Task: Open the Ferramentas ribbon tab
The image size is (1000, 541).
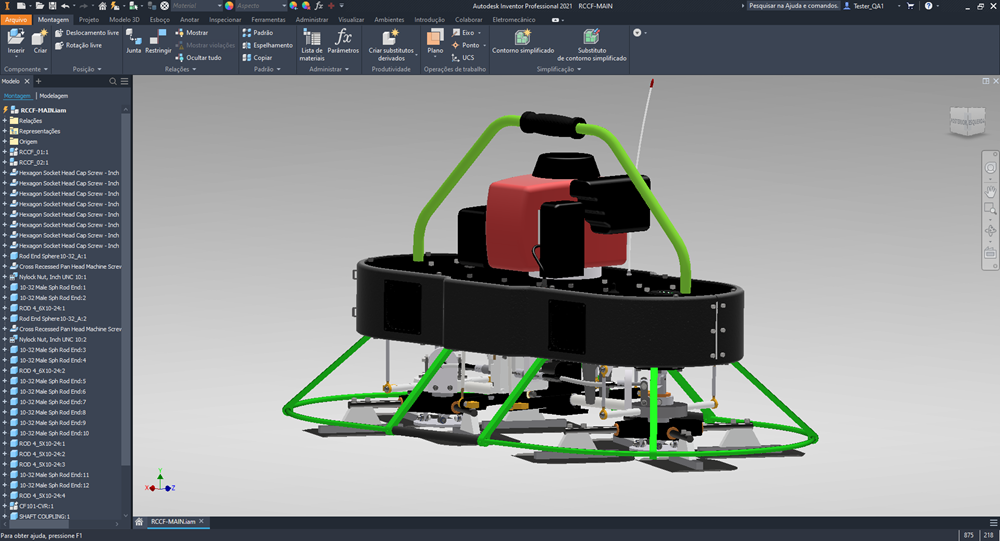Action: [268, 20]
